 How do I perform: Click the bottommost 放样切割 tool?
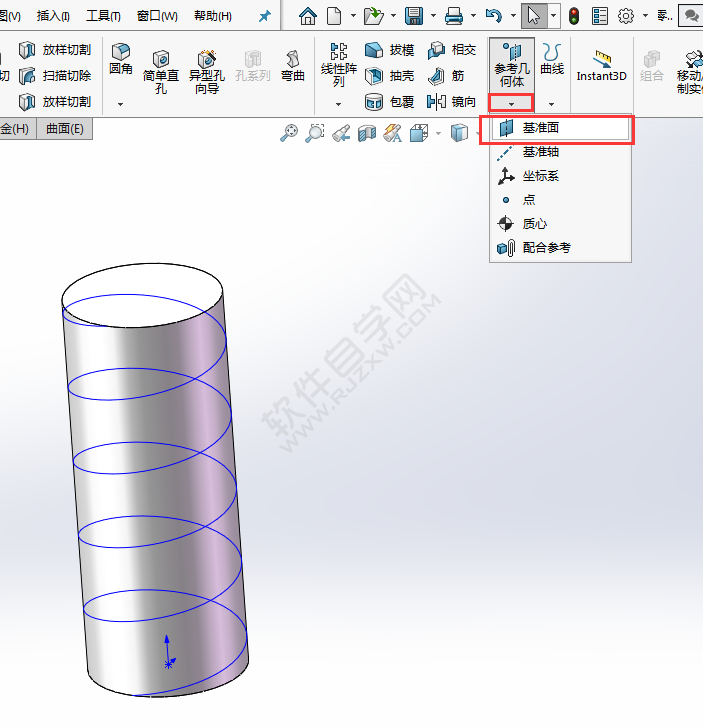55,102
